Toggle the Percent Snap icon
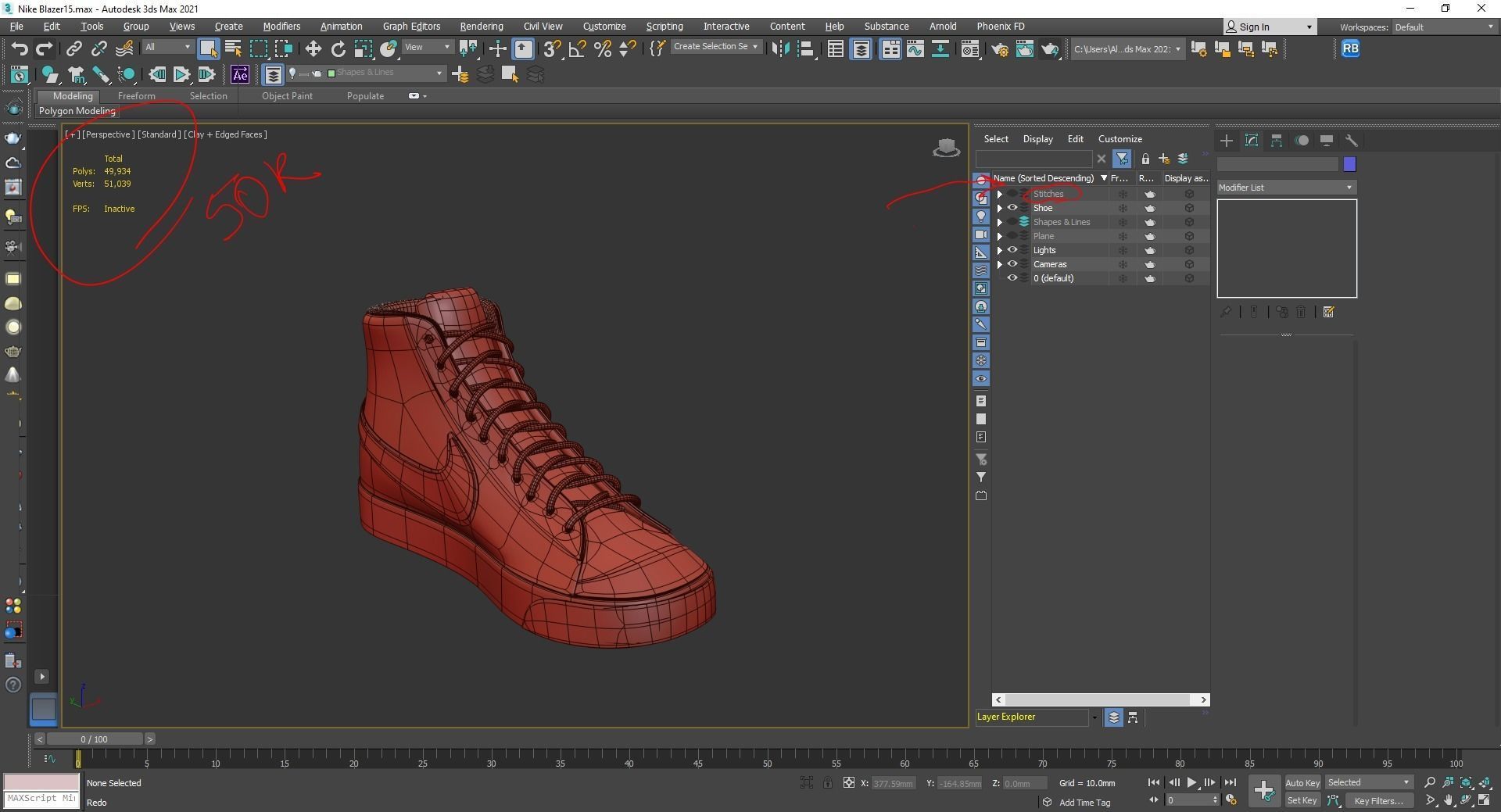This screenshot has height=812, width=1501. click(x=603, y=49)
